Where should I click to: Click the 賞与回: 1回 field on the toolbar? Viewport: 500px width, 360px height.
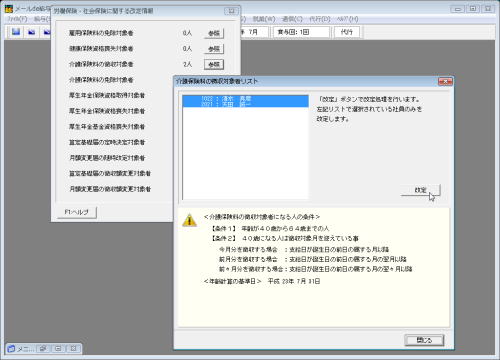pyautogui.click(x=301, y=32)
